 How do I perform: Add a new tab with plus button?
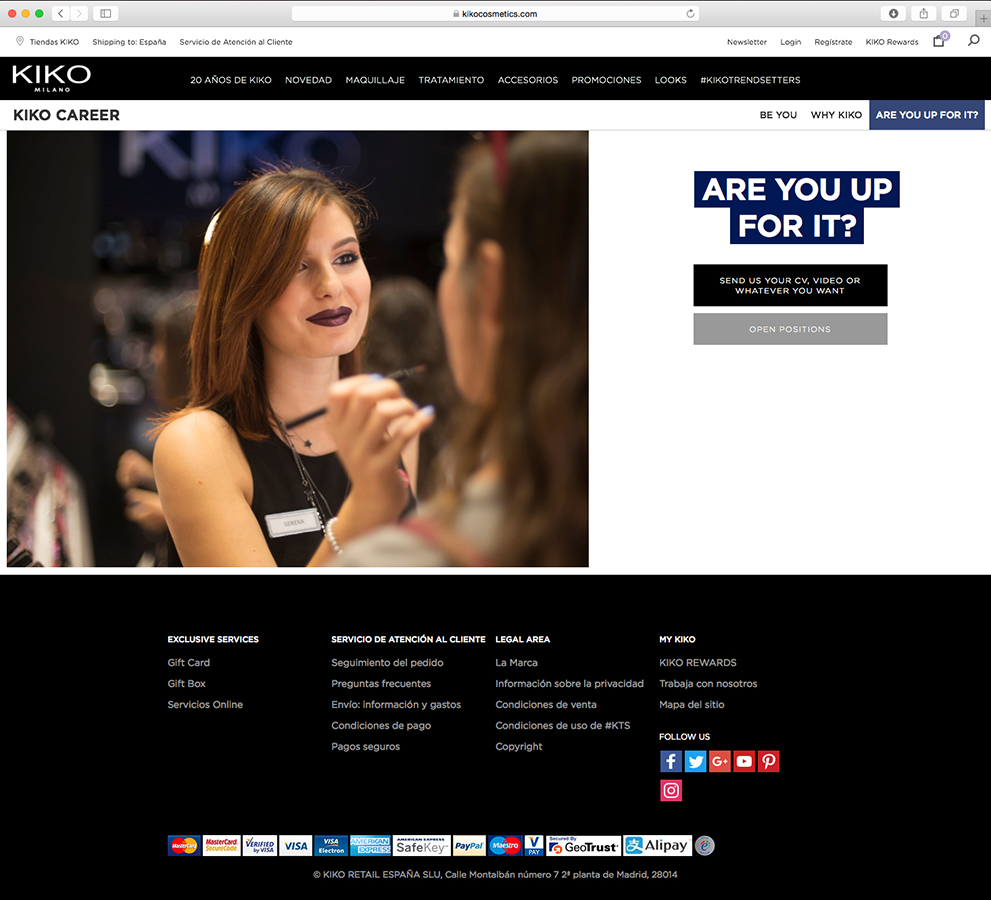[x=983, y=18]
